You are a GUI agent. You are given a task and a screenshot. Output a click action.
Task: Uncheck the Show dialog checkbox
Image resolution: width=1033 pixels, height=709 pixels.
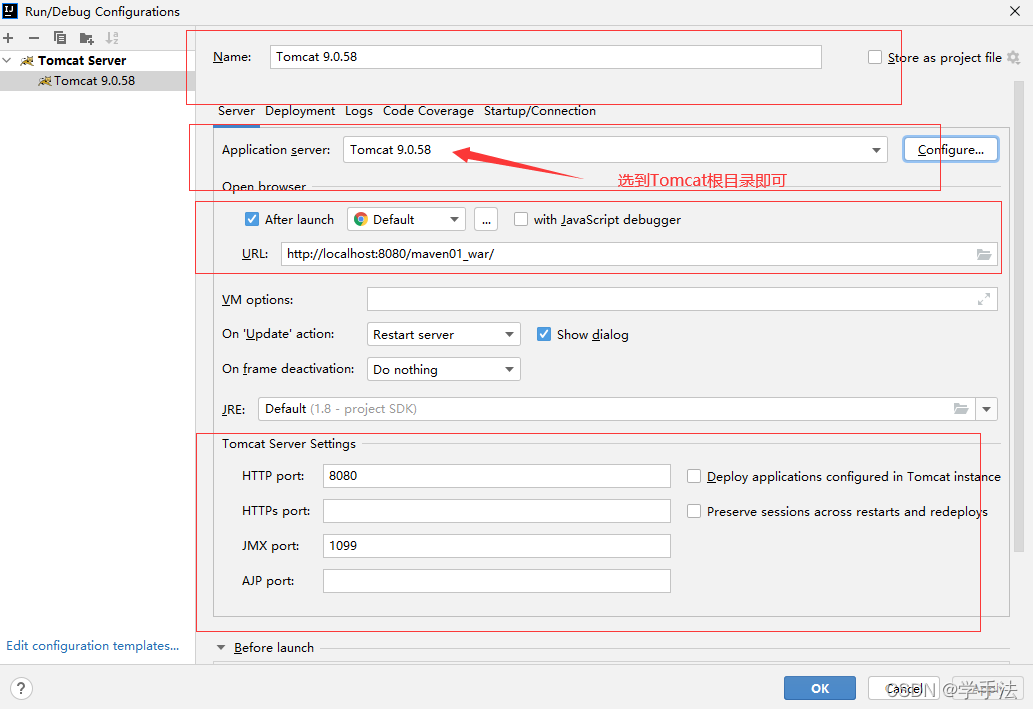(x=544, y=334)
